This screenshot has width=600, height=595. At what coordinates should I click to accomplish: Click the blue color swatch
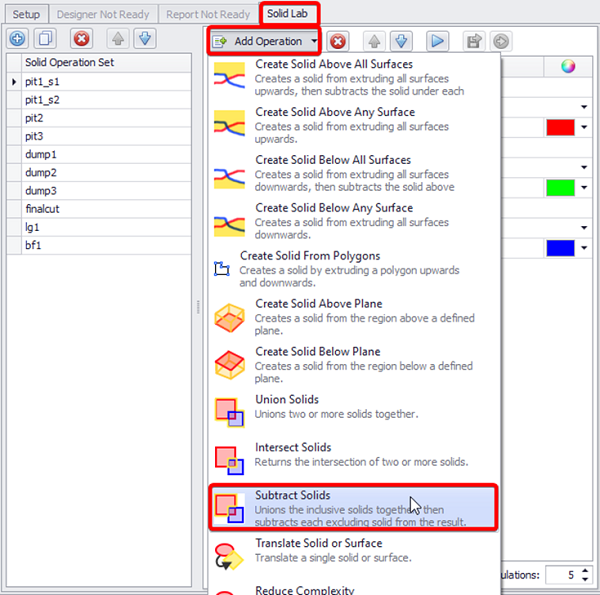[x=561, y=248]
